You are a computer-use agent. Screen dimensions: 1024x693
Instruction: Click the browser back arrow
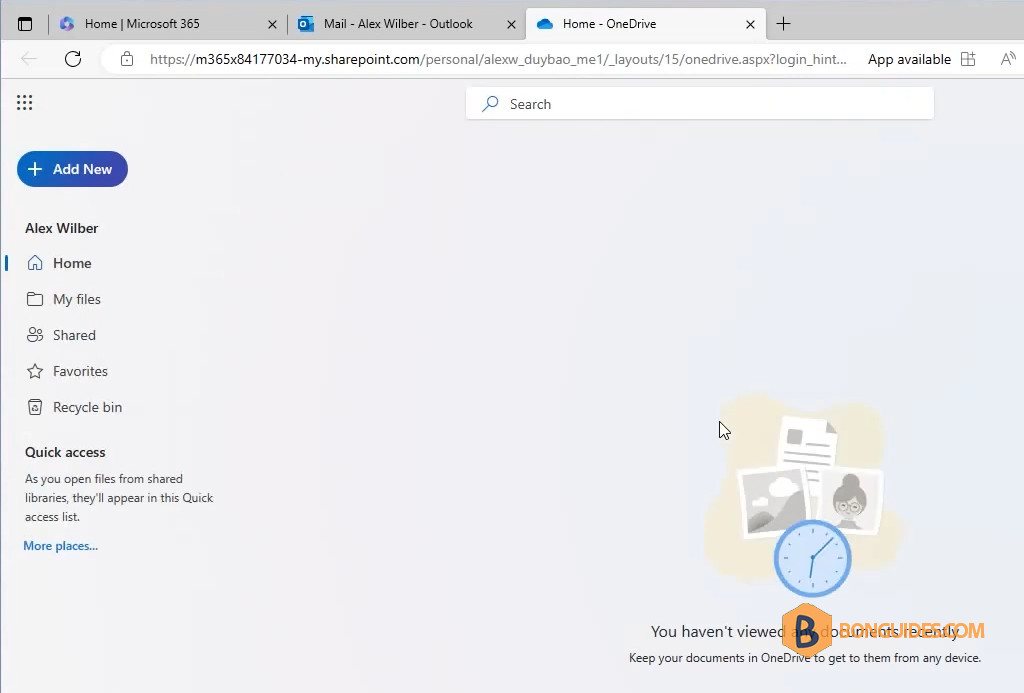pos(29,59)
